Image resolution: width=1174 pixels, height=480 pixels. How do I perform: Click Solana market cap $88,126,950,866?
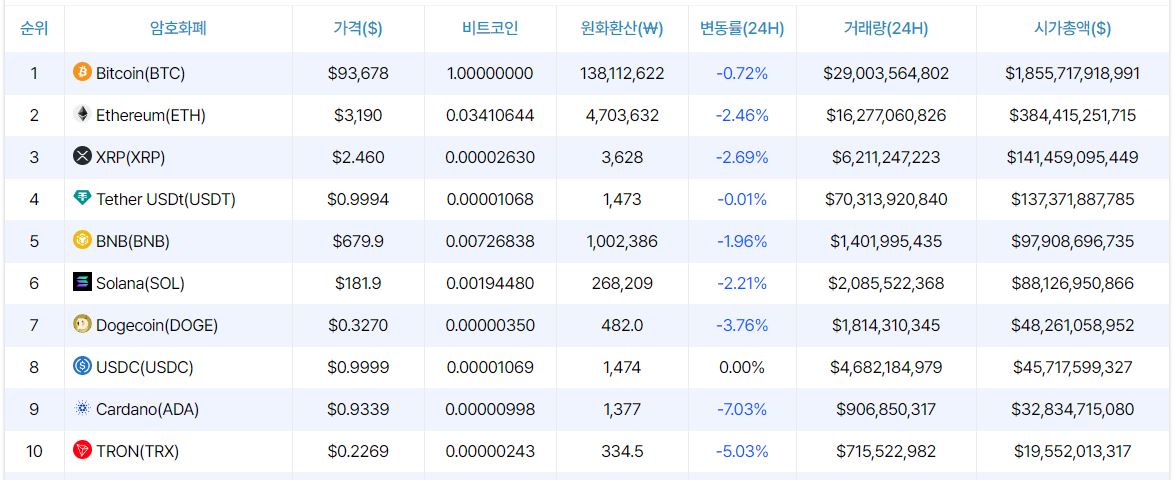pos(1072,283)
